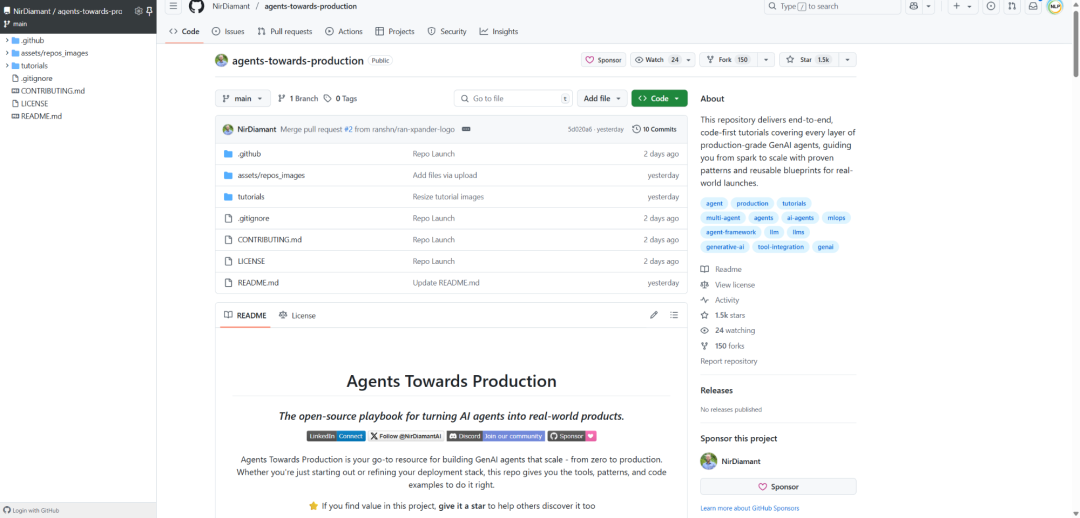Click the Report repository link
1080x518 pixels.
tap(729, 361)
